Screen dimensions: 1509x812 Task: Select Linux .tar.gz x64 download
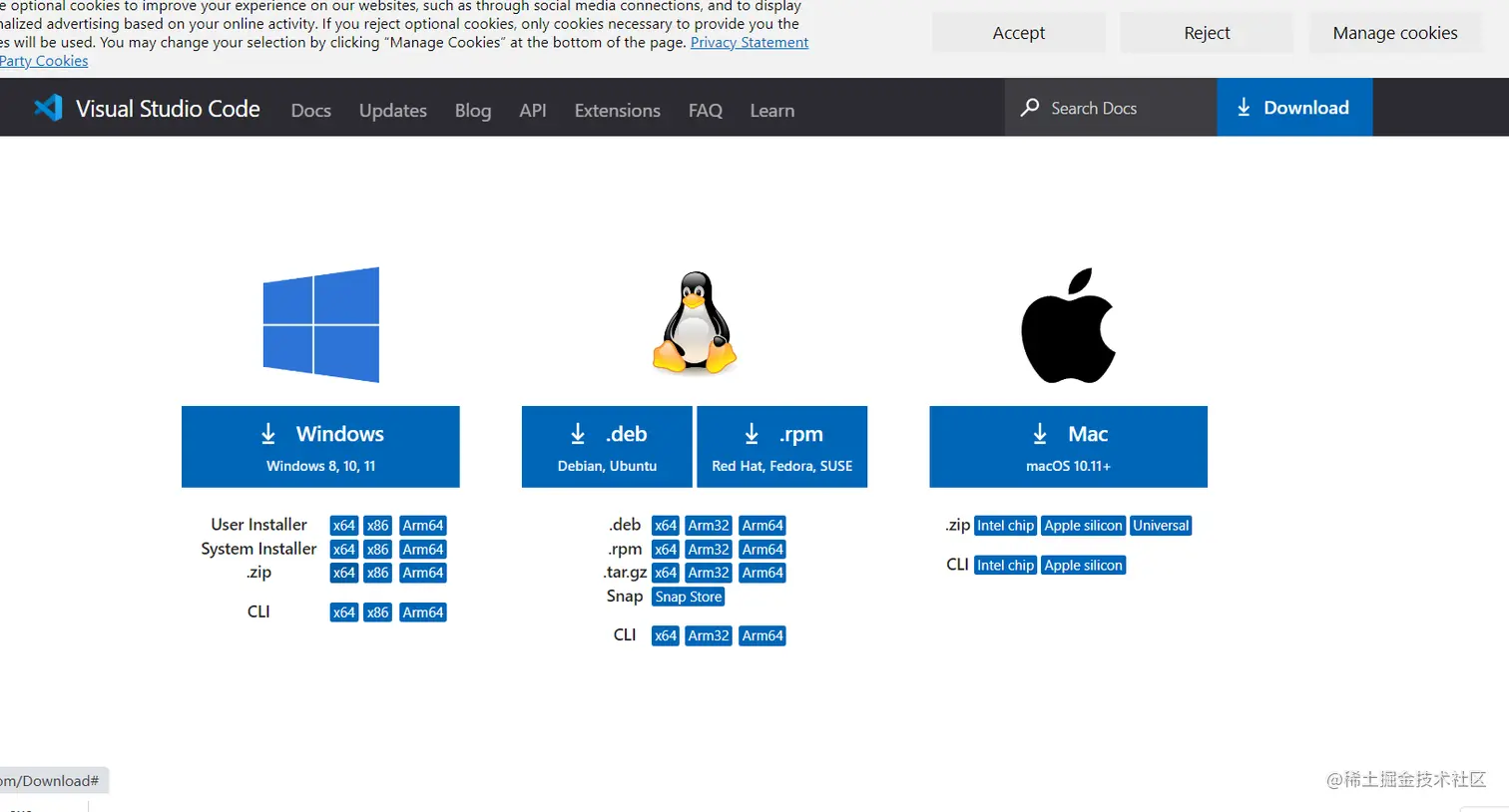pyautogui.click(x=666, y=573)
